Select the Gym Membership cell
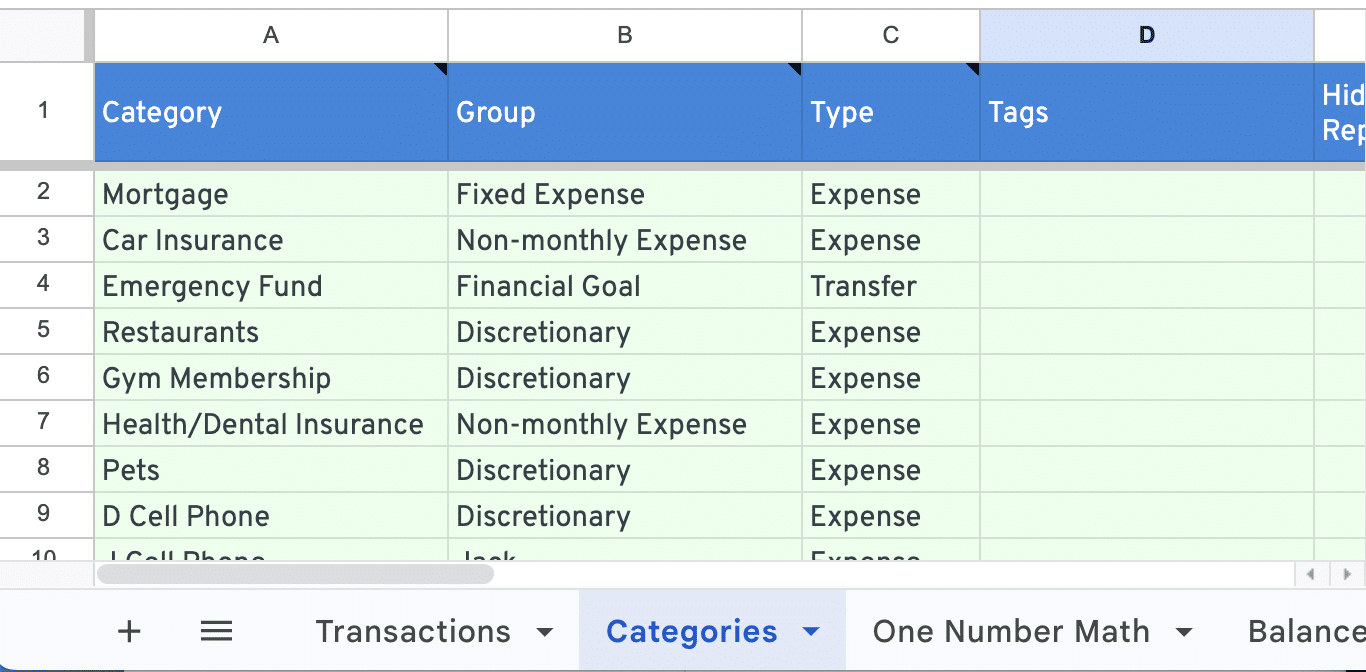Viewport: 1366px width, 672px height. pos(271,378)
